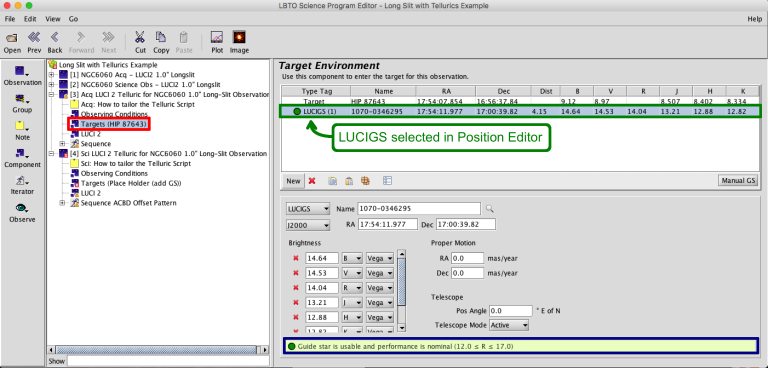Screen dimensions: 768x368
Task: Delete selected target with red X
Action: (312, 181)
